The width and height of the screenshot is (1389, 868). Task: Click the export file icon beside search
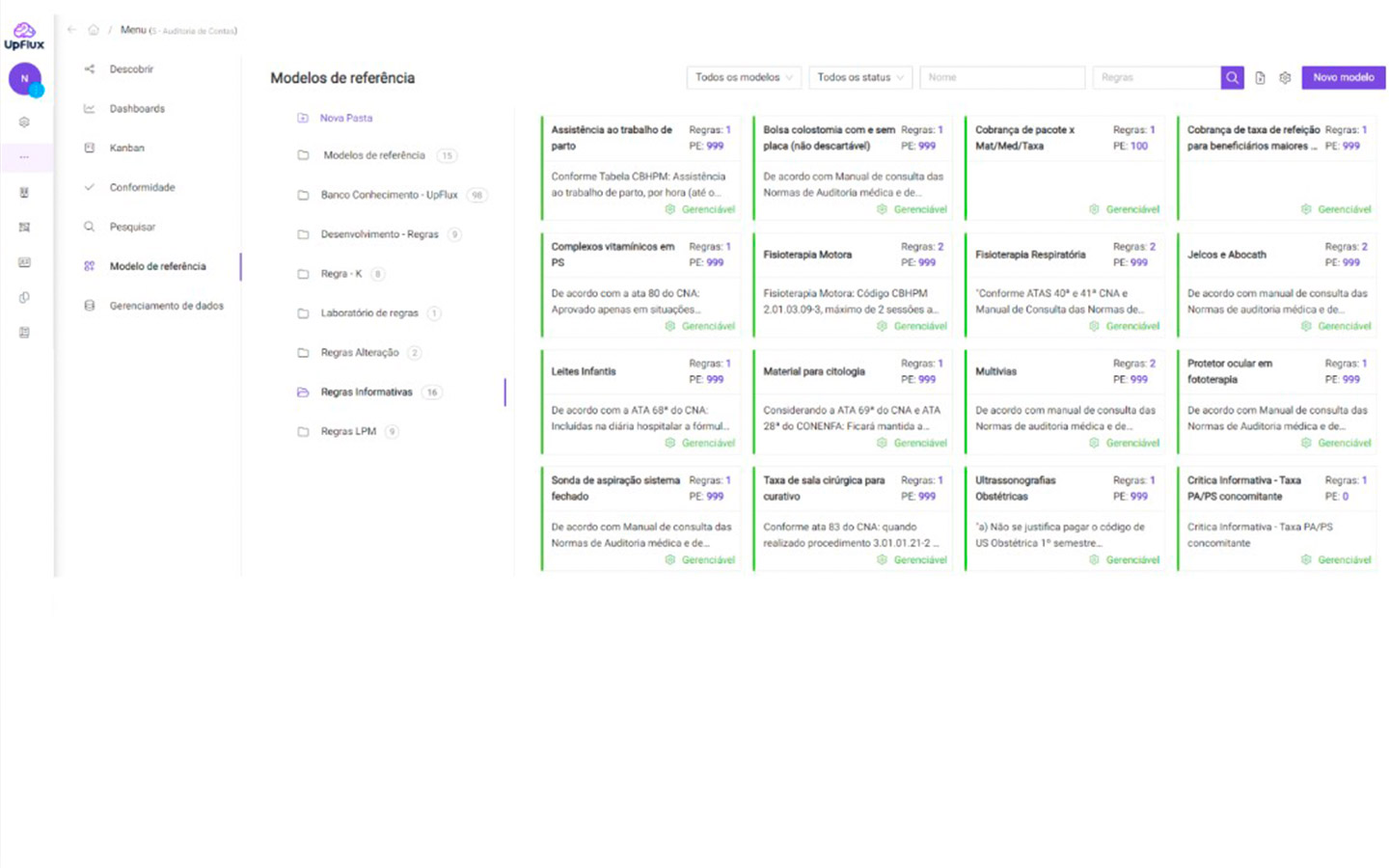1260,78
